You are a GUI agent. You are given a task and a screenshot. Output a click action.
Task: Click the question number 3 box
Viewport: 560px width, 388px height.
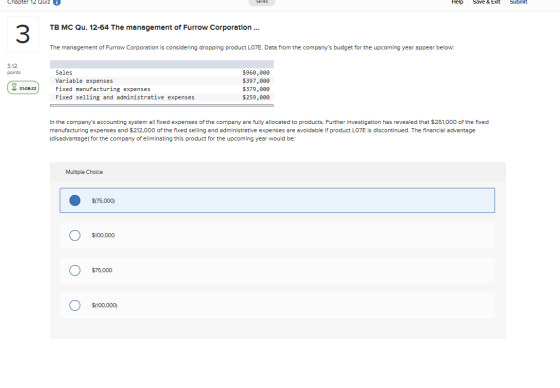pos(23,34)
